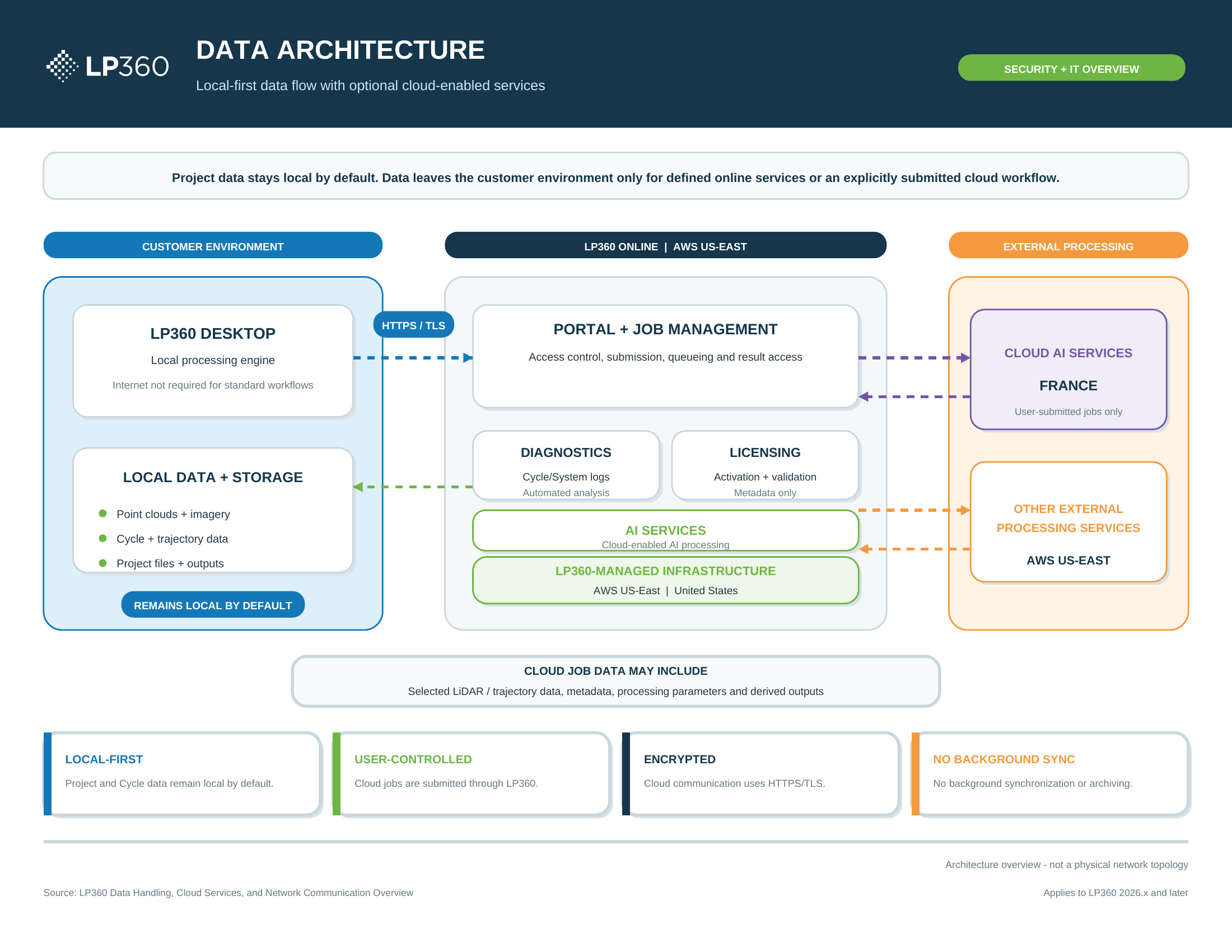Click 'Activation + validation' text
Screen dimensions: 1232x952
(x=765, y=477)
